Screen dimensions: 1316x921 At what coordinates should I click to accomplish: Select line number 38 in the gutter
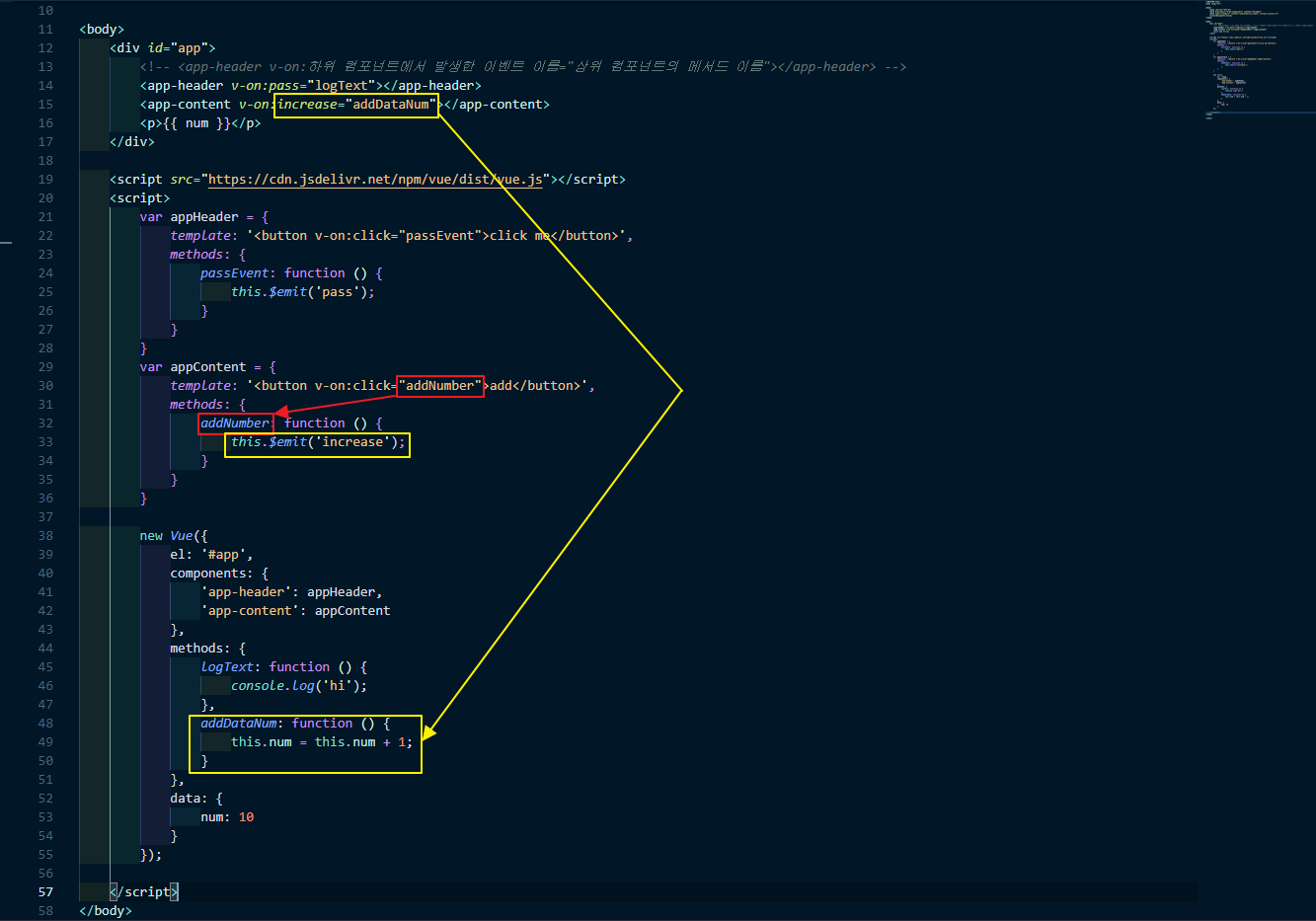45,536
